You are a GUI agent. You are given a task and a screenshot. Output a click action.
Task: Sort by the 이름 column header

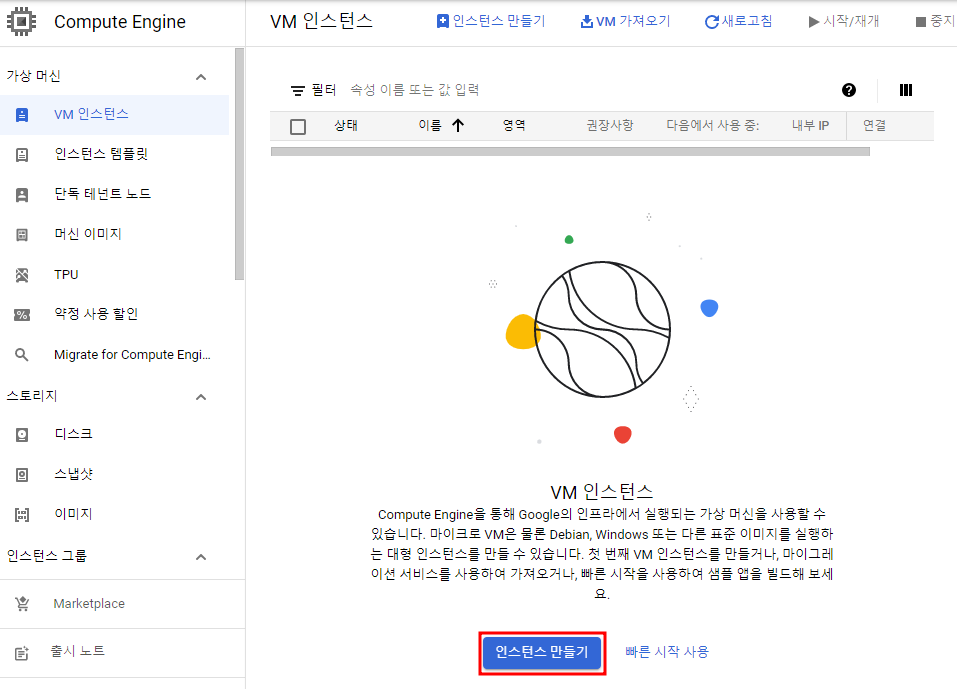[430, 126]
